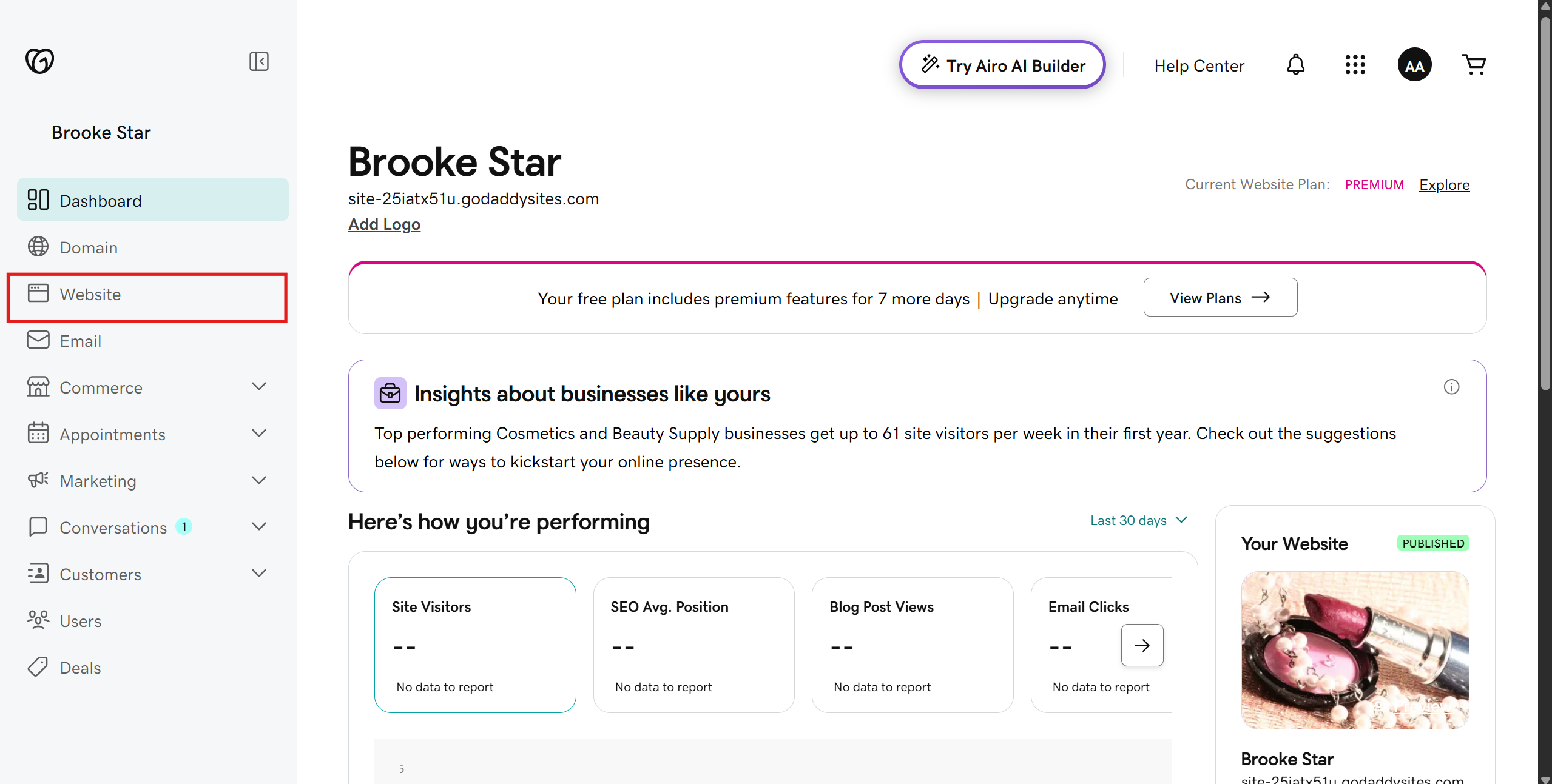This screenshot has height=784, width=1552.
Task: Click the Explore plan link
Action: point(1444,185)
